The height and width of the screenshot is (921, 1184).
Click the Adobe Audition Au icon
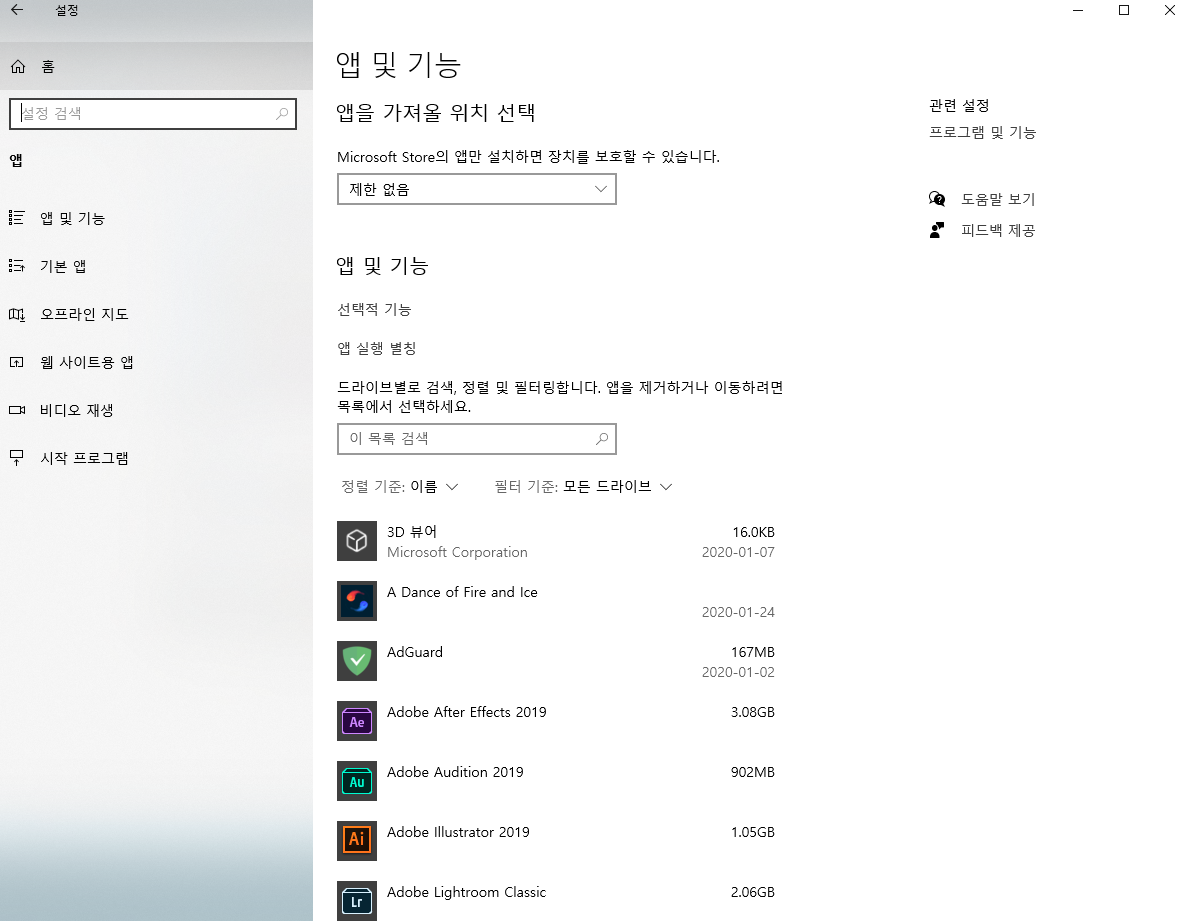[356, 781]
